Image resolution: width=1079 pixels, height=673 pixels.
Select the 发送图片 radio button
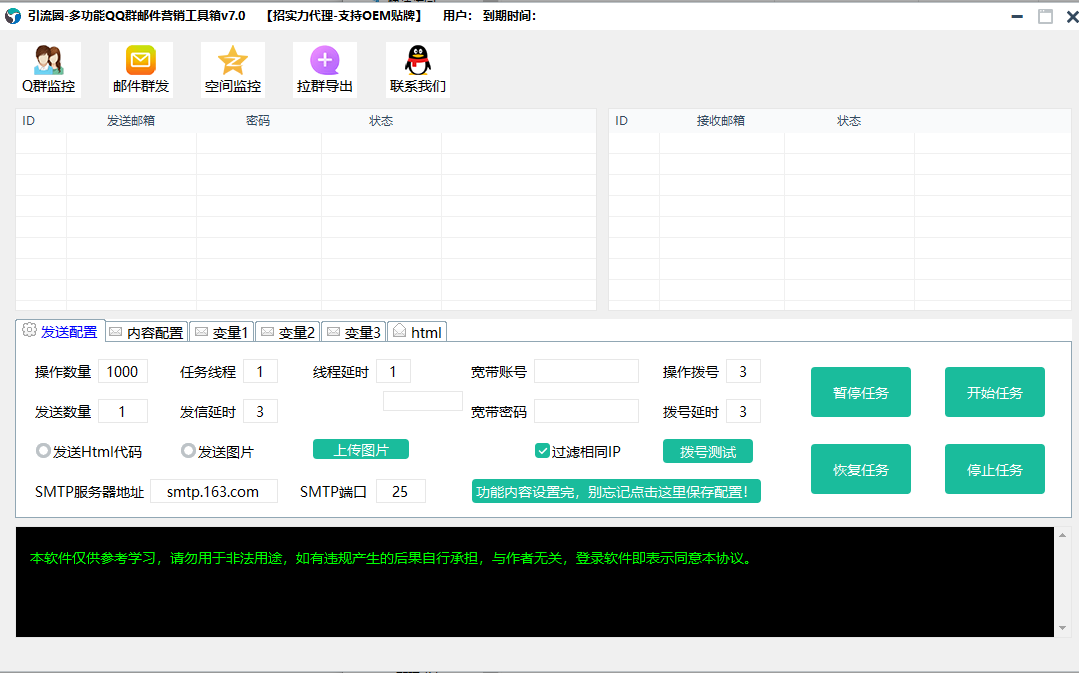pos(188,451)
